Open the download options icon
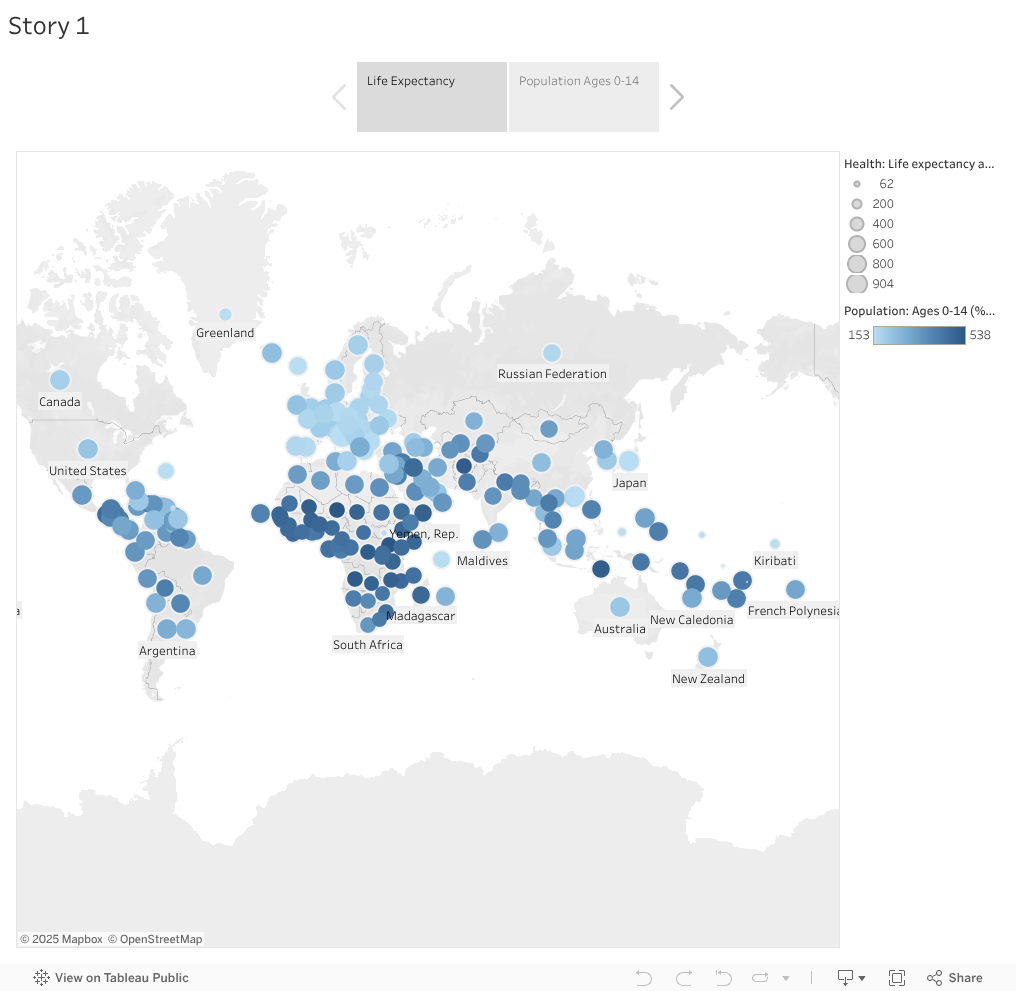The height and width of the screenshot is (991, 1016). (x=846, y=977)
